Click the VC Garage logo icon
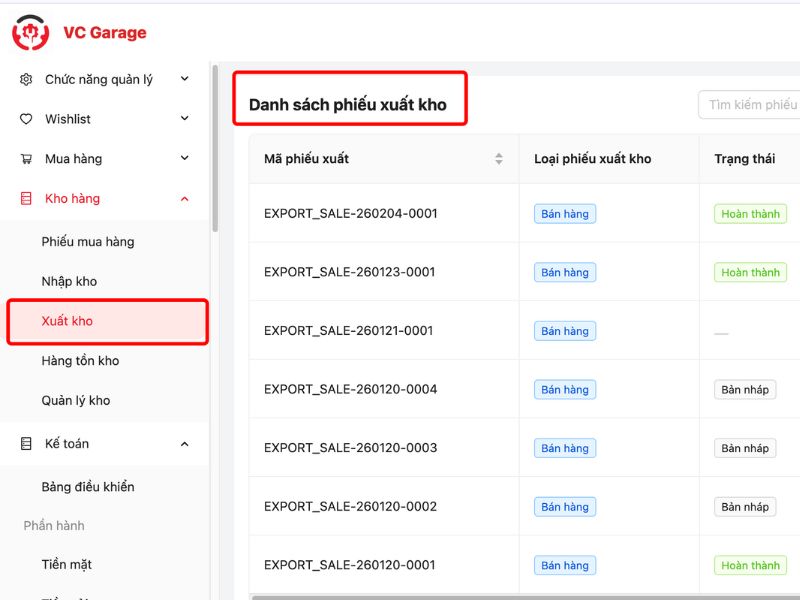 click(30, 33)
